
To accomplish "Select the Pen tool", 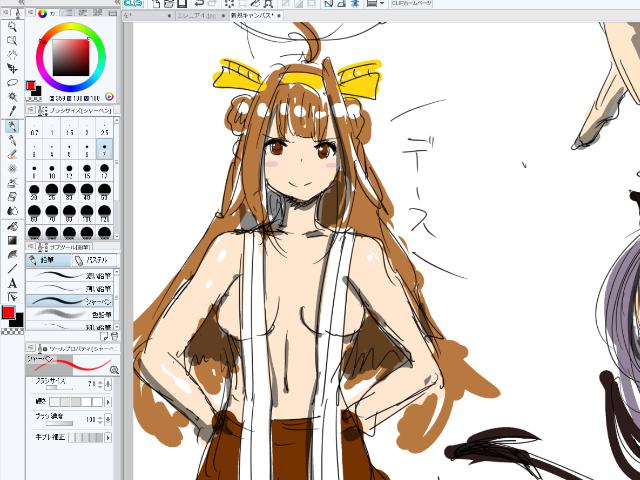I will click(x=12, y=141).
